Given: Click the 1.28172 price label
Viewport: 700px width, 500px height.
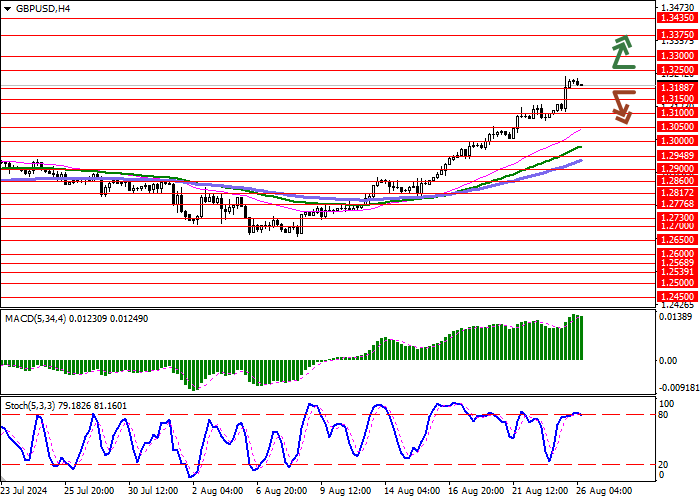Looking at the screenshot, I should point(677,193).
